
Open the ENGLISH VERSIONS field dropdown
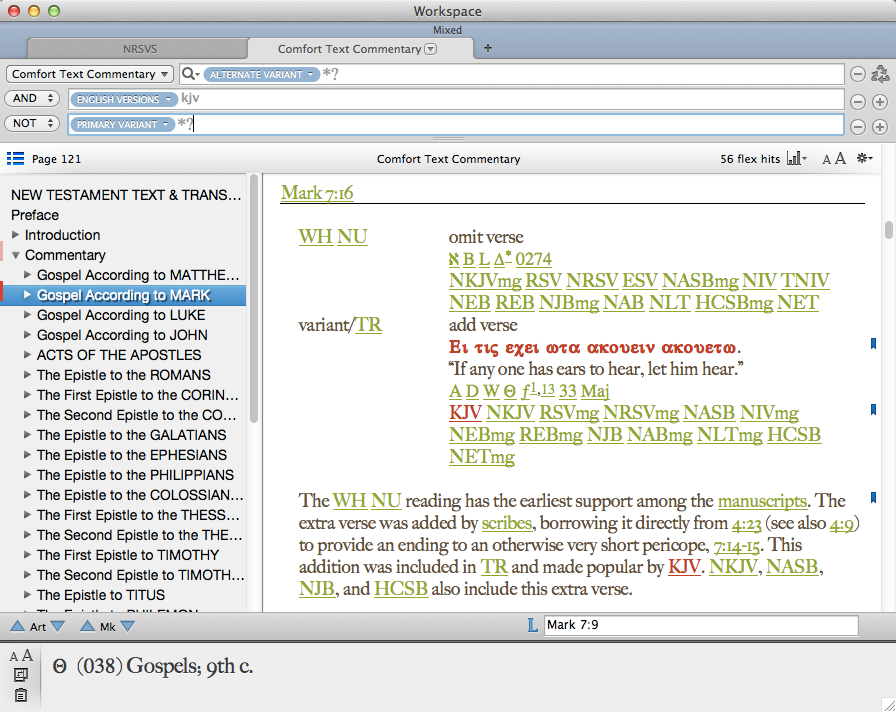click(124, 99)
